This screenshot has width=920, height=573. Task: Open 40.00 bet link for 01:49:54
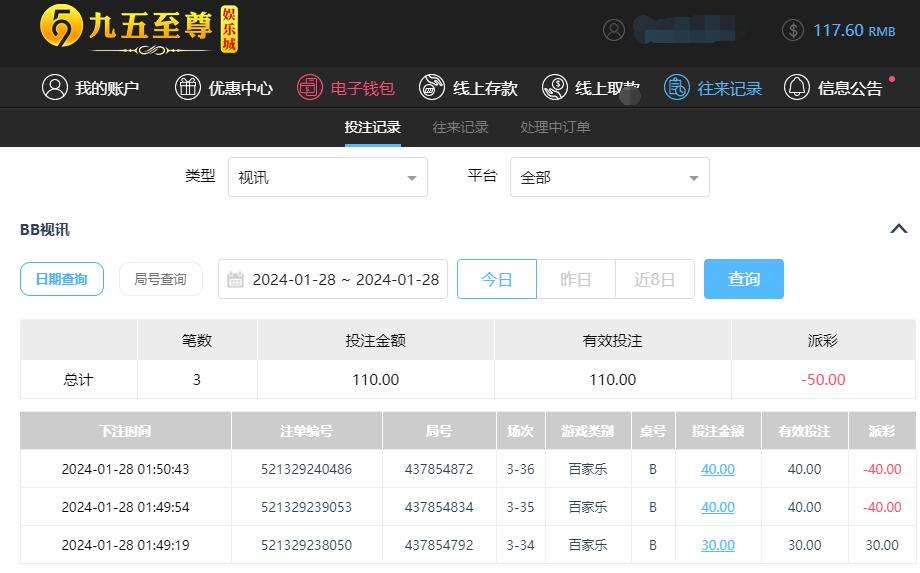(718, 507)
